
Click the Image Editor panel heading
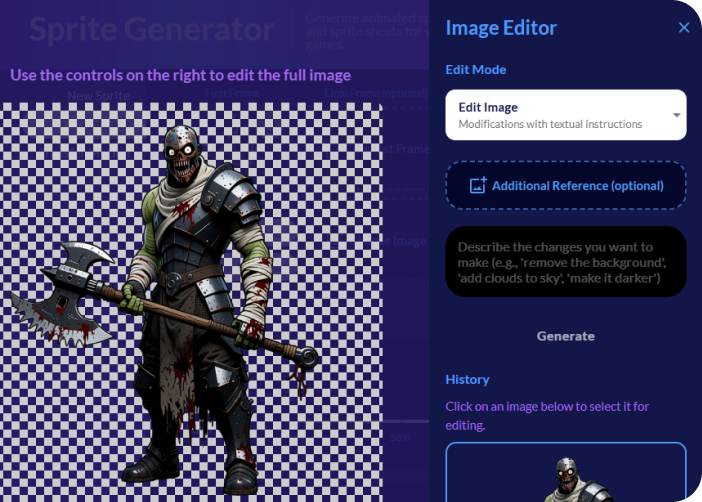501,28
